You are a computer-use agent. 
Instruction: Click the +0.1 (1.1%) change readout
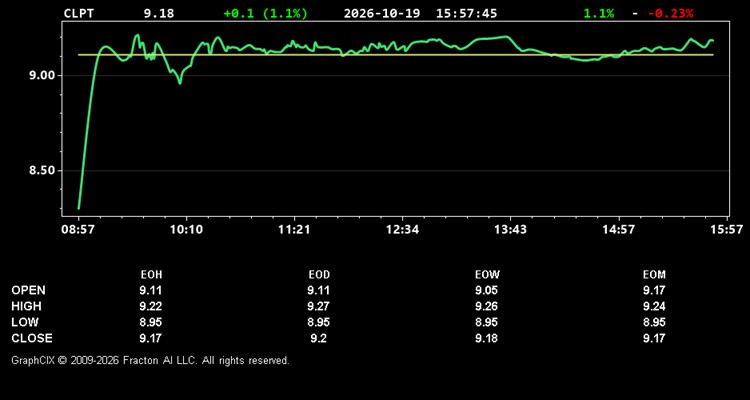coord(265,13)
